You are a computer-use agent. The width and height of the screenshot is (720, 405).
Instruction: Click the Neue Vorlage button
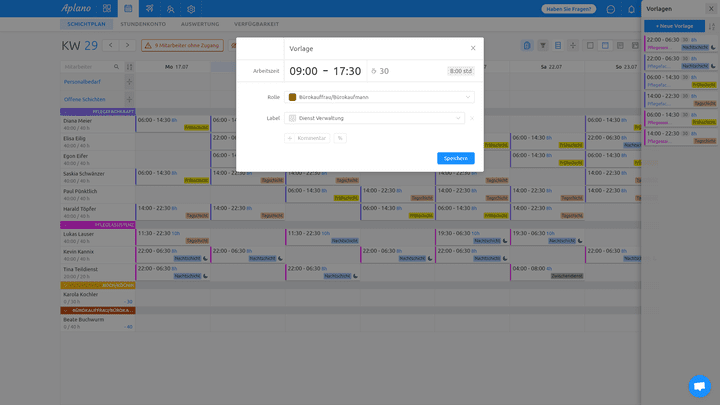670,25
